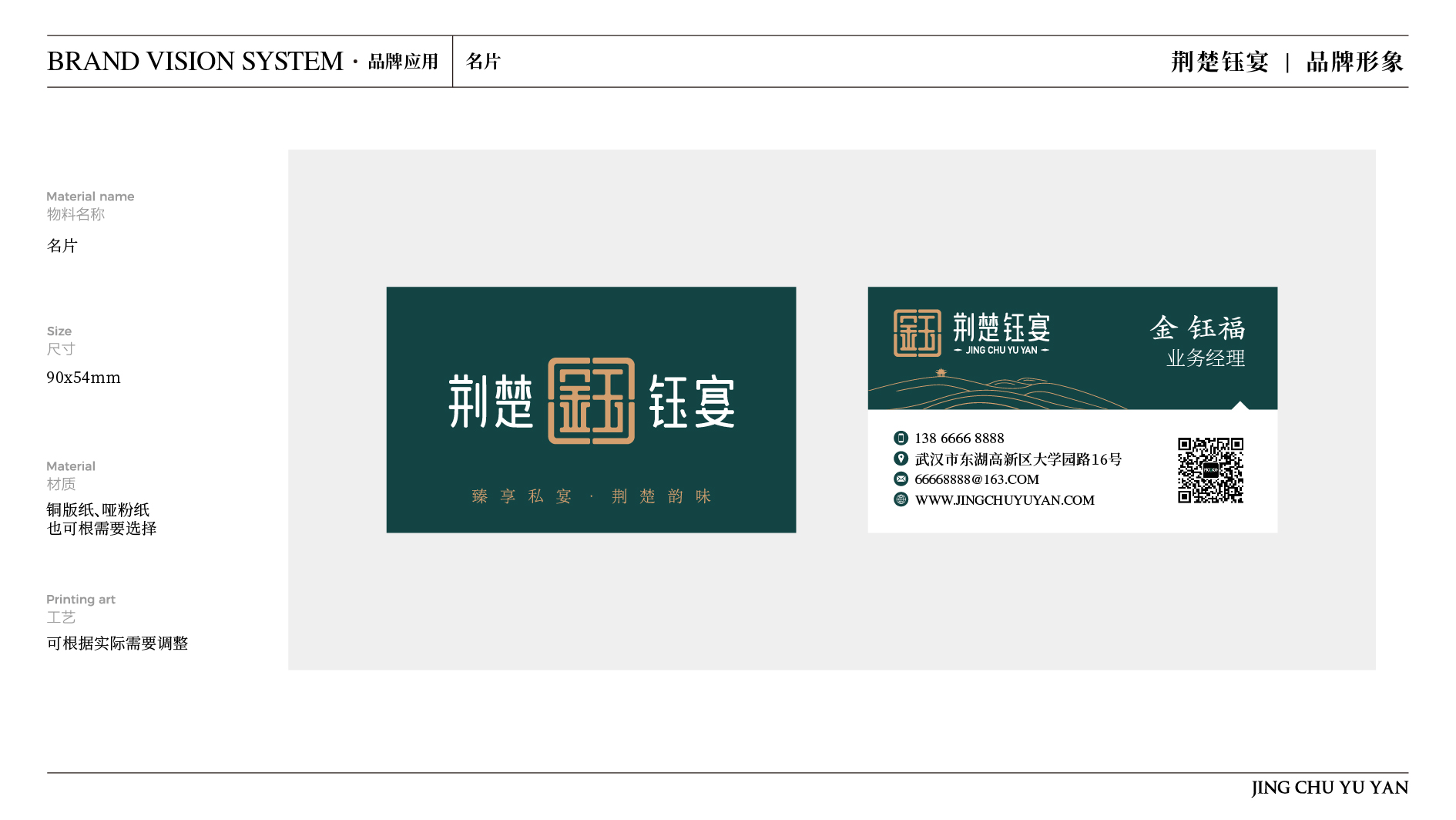Click the green front-side business card
This screenshot has width=1456, height=820.
591,410
